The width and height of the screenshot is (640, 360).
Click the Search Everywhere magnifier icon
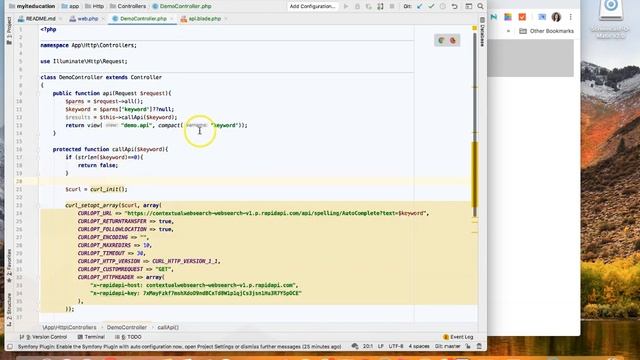tap(480, 7)
